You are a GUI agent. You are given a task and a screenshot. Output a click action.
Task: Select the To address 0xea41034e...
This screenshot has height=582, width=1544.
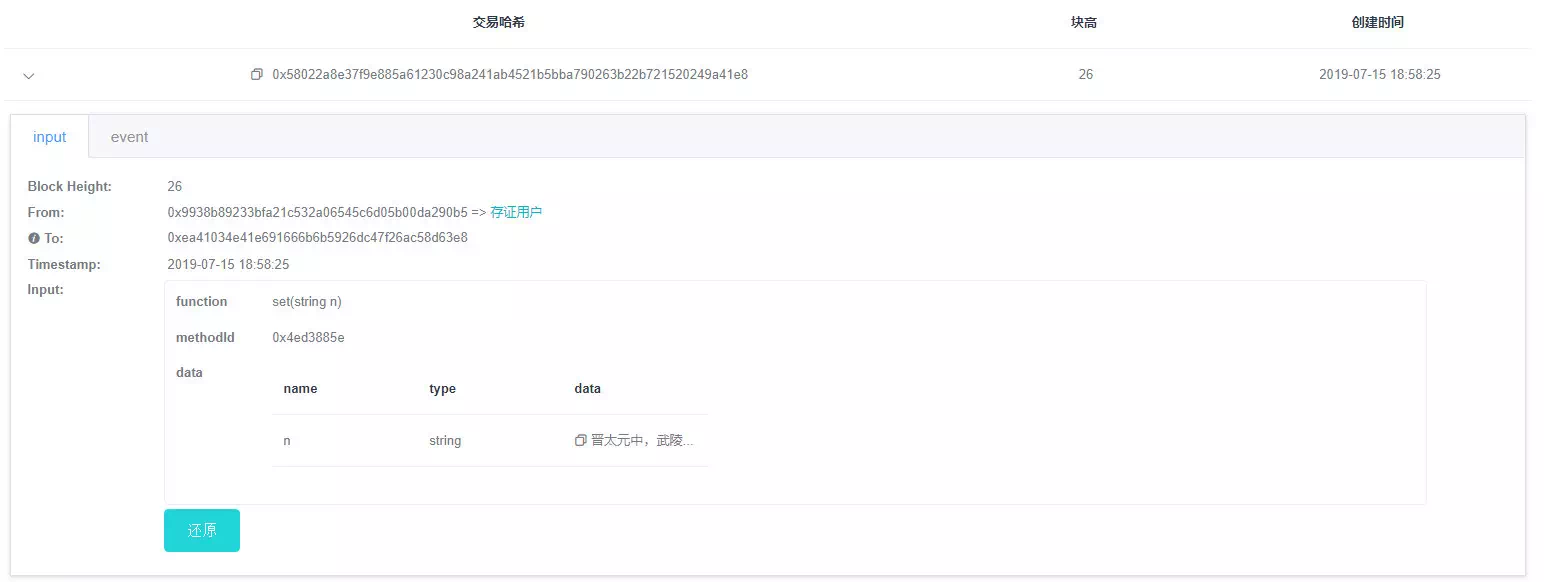pyautogui.click(x=317, y=238)
